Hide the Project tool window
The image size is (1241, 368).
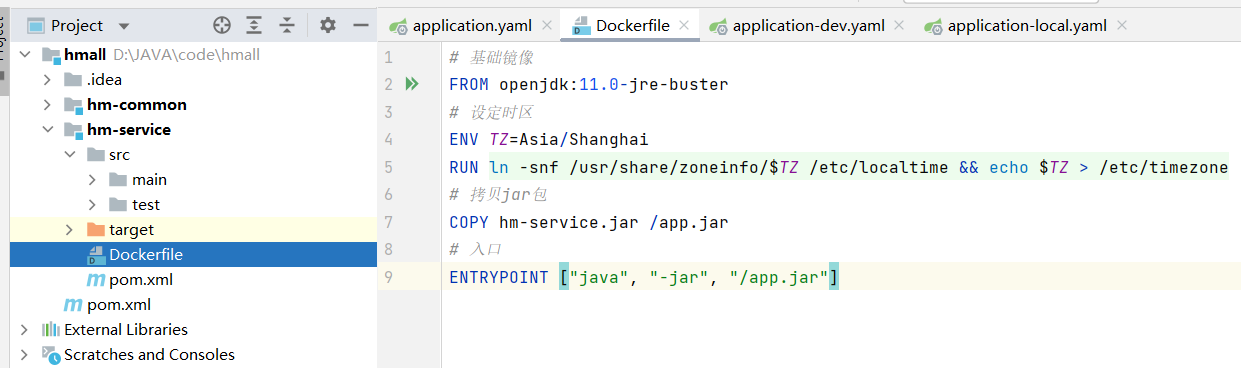pos(361,25)
